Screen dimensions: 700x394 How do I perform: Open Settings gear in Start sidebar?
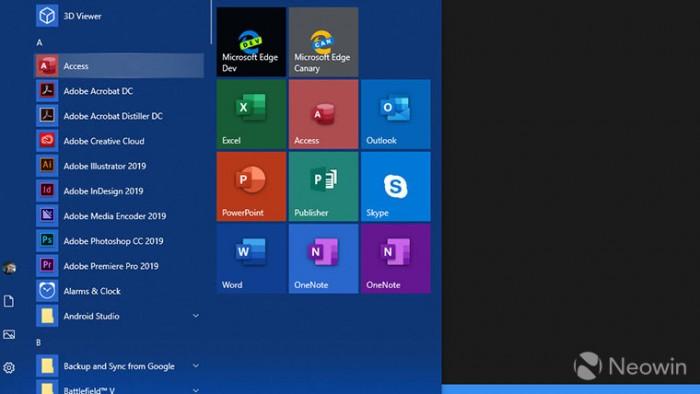coord(9,368)
